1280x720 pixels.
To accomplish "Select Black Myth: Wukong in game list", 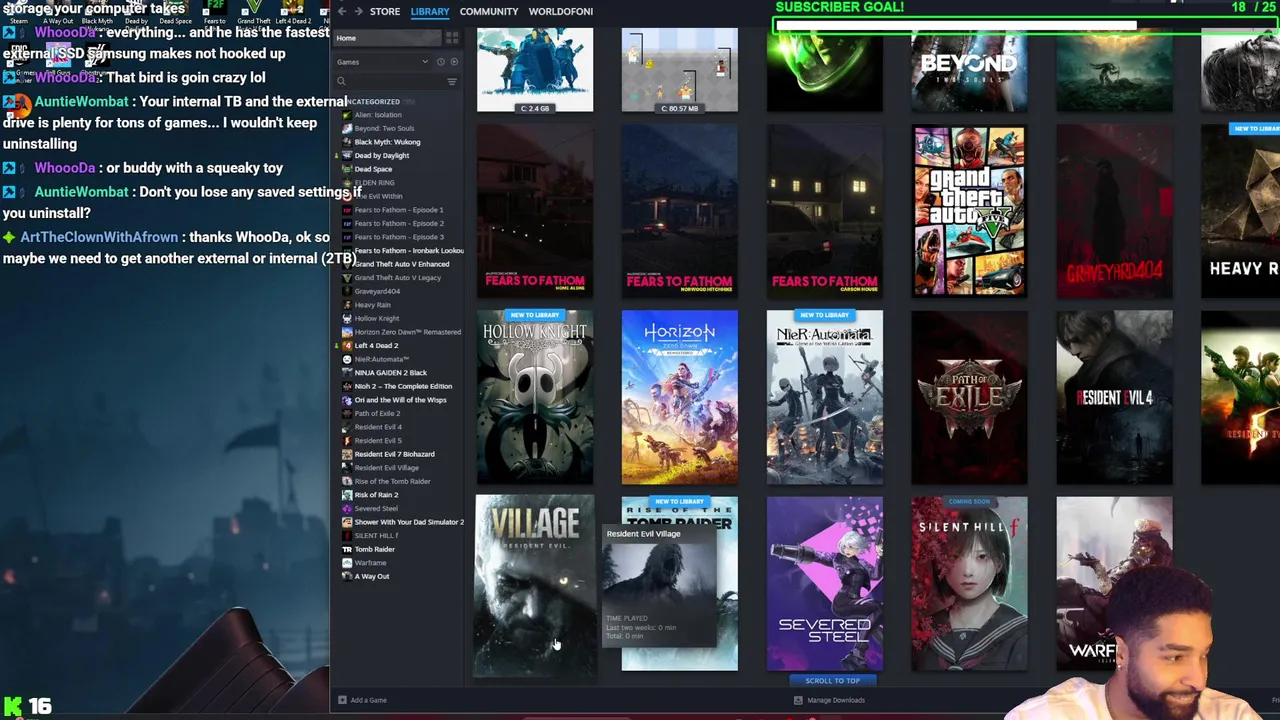I will tap(387, 142).
